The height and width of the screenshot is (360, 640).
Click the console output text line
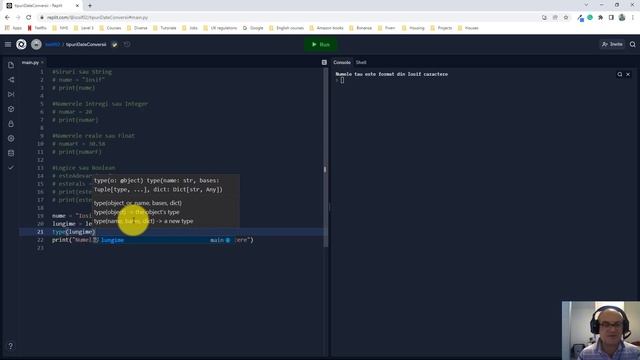coord(391,74)
